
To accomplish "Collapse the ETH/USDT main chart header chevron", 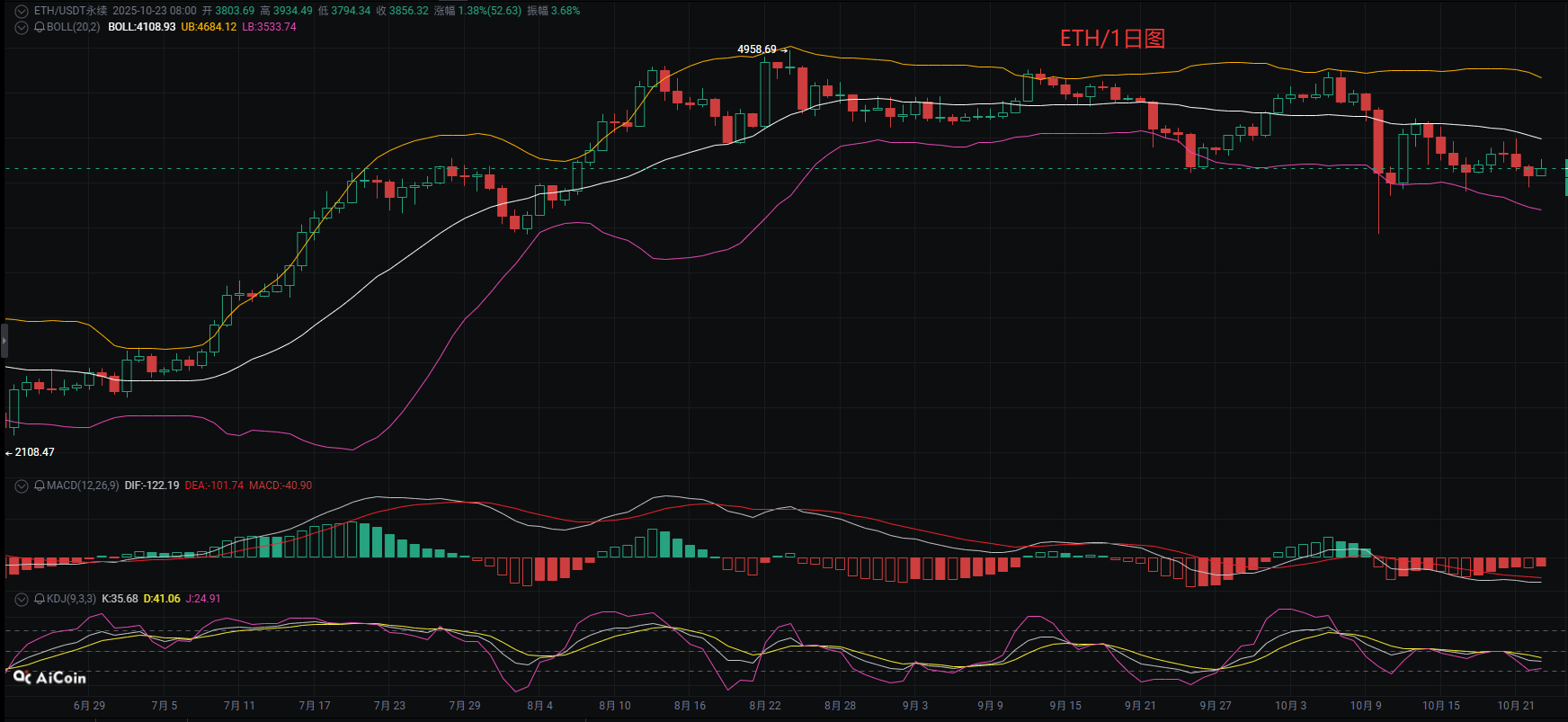I will 22,11.
